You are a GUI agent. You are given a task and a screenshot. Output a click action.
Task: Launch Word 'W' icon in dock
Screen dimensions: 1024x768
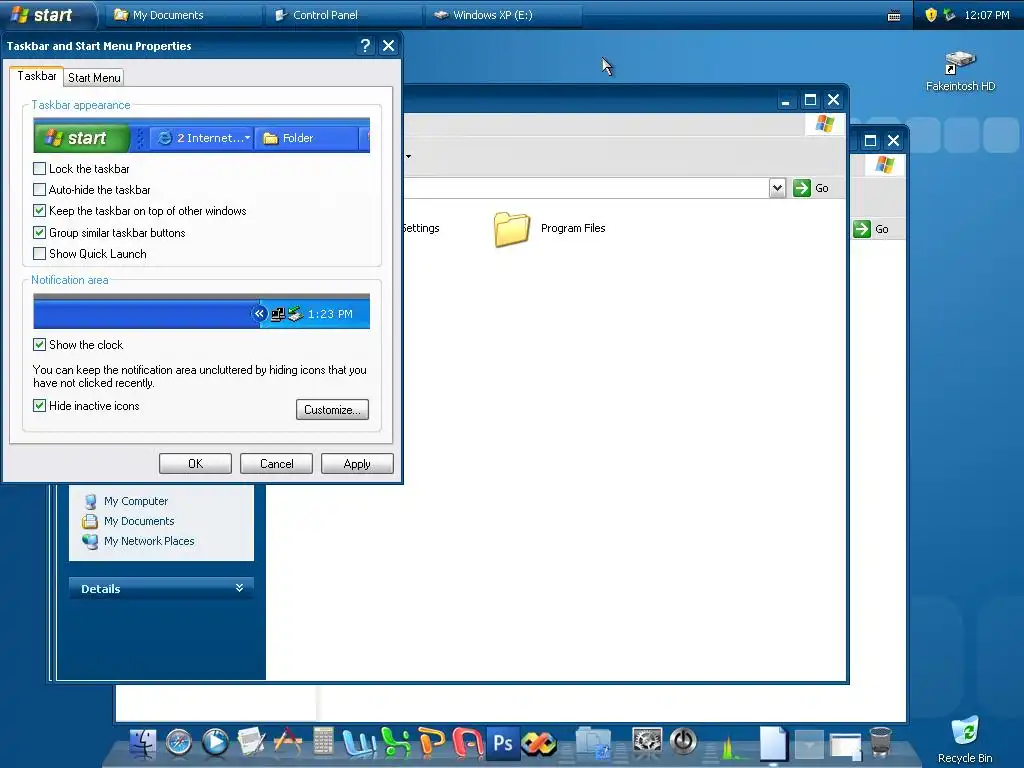click(359, 743)
